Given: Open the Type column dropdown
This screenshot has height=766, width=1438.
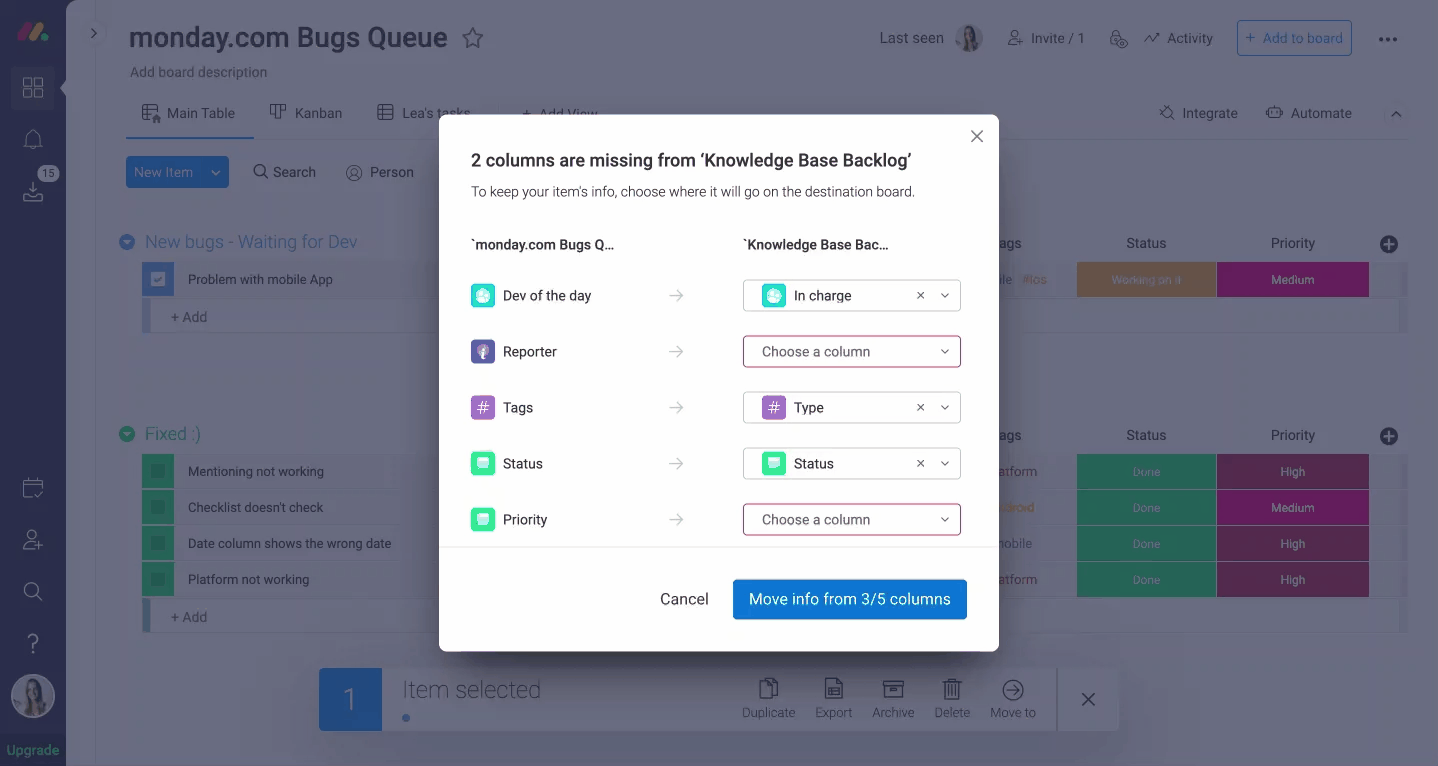Looking at the screenshot, I should point(945,408).
